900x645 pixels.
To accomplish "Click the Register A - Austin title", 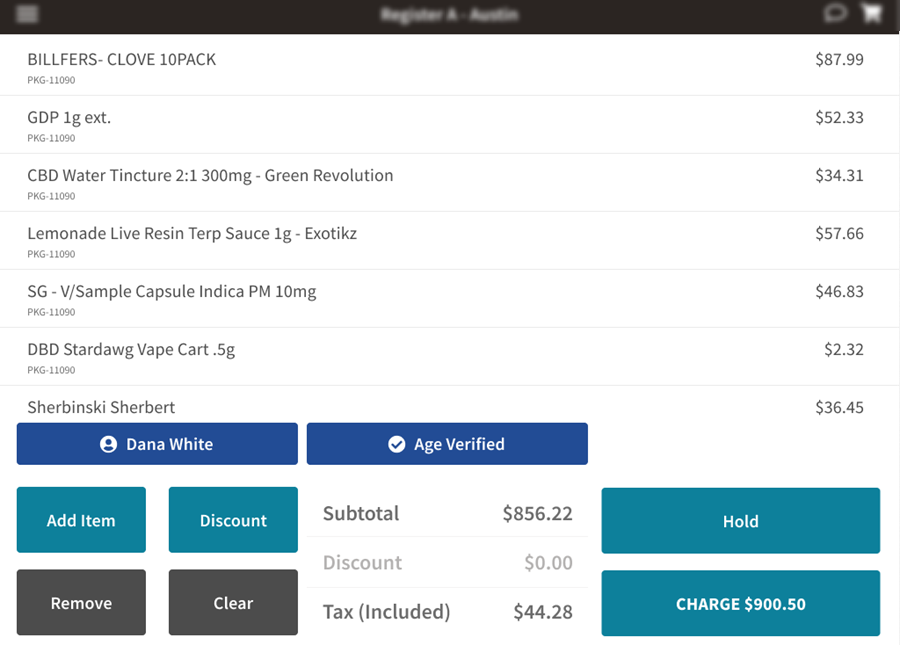I will [x=449, y=14].
